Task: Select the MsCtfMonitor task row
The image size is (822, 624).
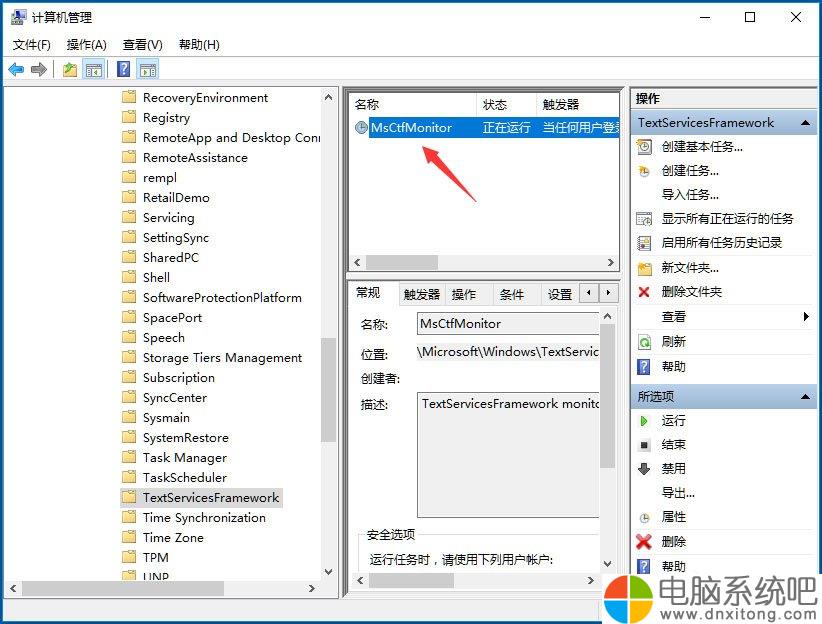Action: click(x=485, y=127)
